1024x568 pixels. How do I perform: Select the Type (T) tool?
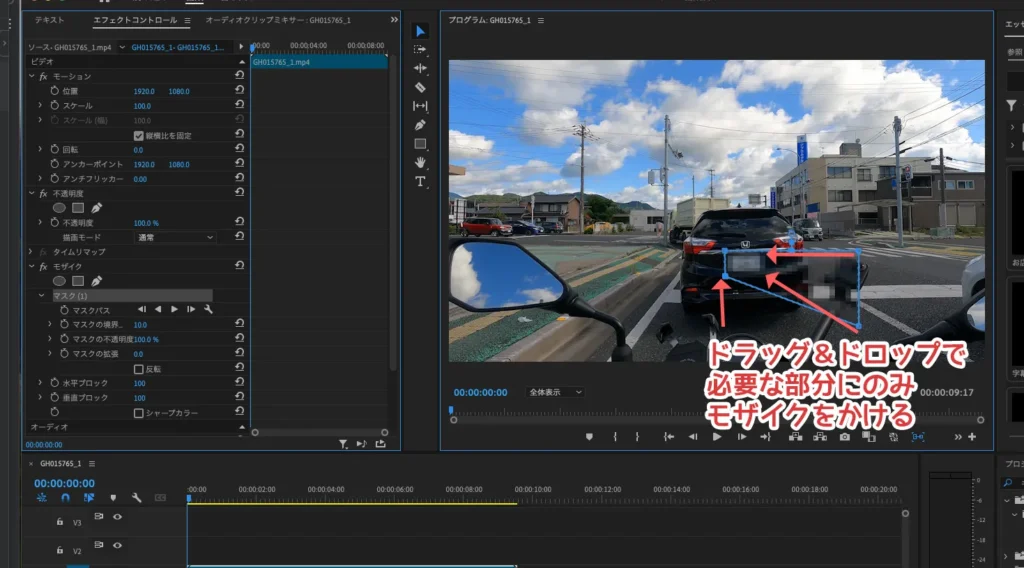coord(420,181)
